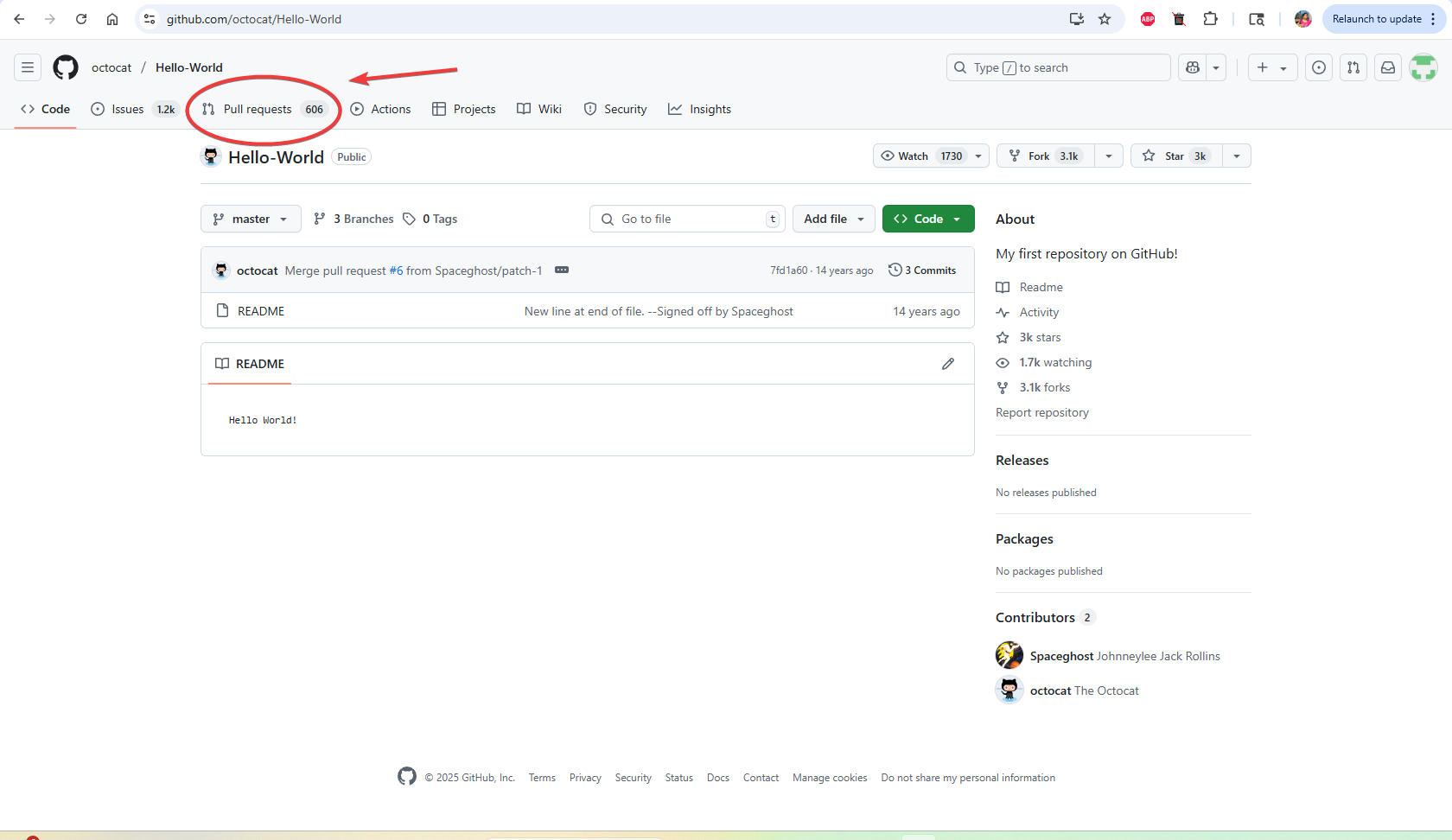Image resolution: width=1452 pixels, height=840 pixels.
Task: Click Report repository link
Action: [1042, 412]
